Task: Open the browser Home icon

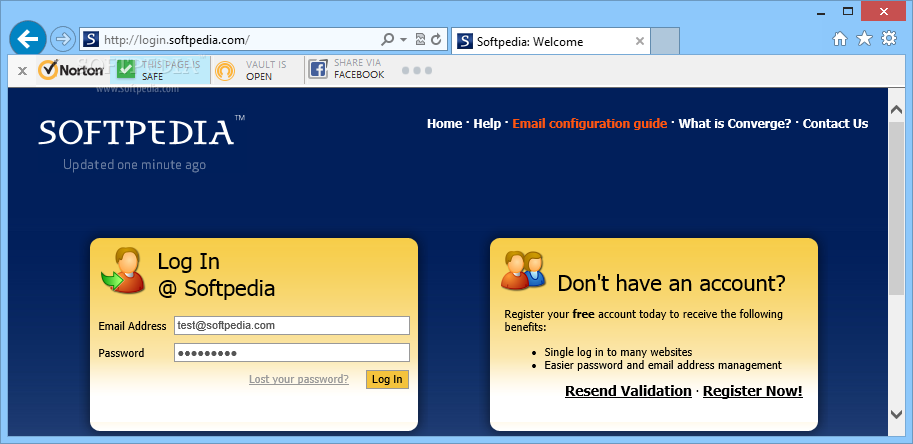Action: (x=840, y=39)
